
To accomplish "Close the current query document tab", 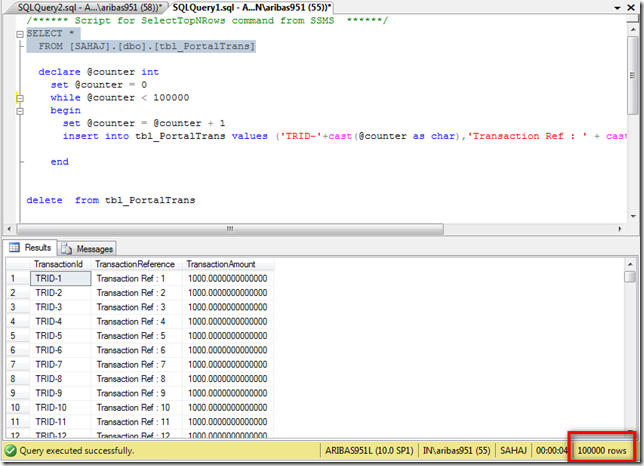I will pyautogui.click(x=630, y=7).
